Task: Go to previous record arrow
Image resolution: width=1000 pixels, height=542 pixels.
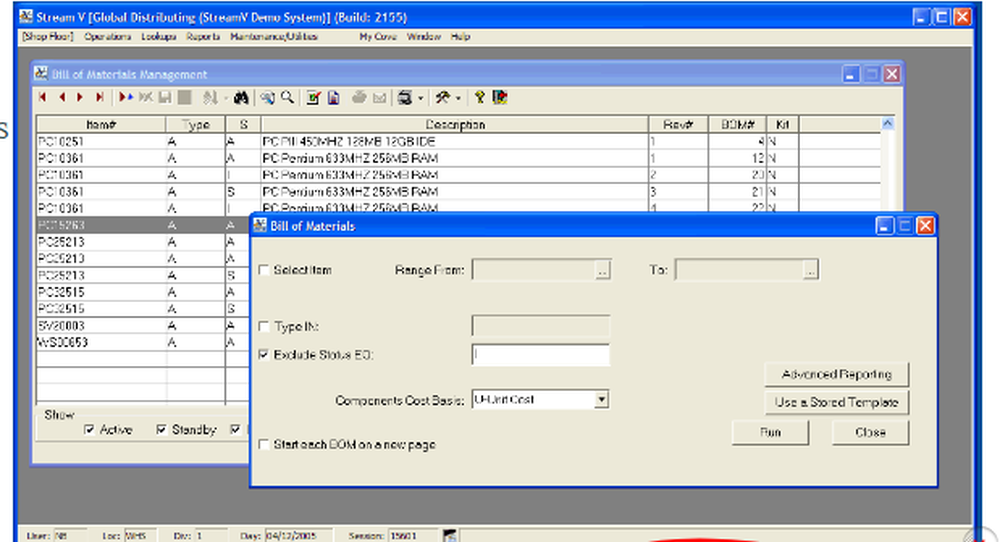Action: (x=62, y=98)
